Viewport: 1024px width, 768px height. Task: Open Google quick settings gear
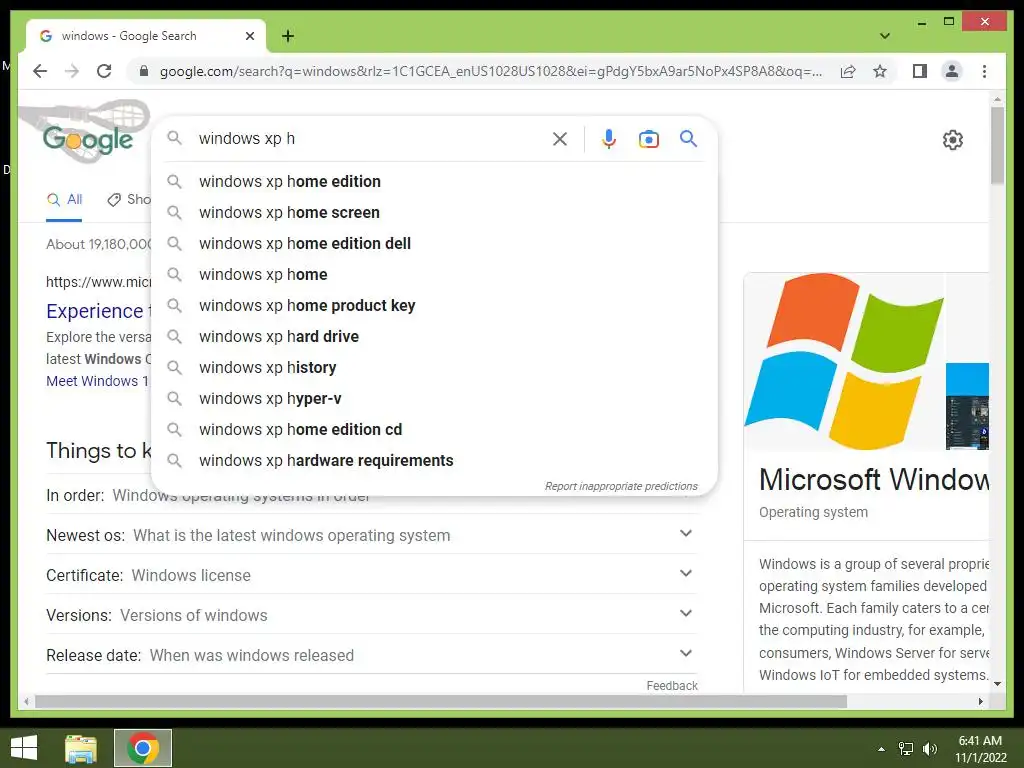pos(953,140)
